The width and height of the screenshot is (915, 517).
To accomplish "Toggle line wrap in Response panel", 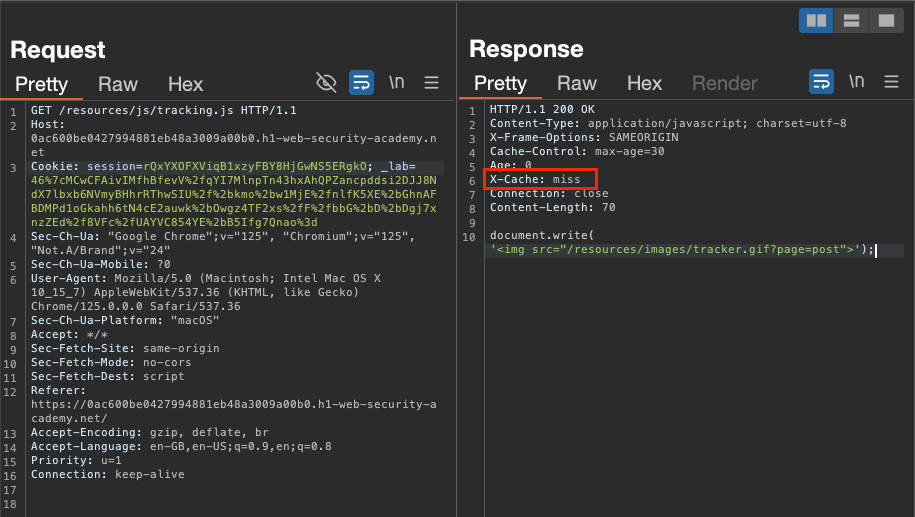I will click(821, 82).
